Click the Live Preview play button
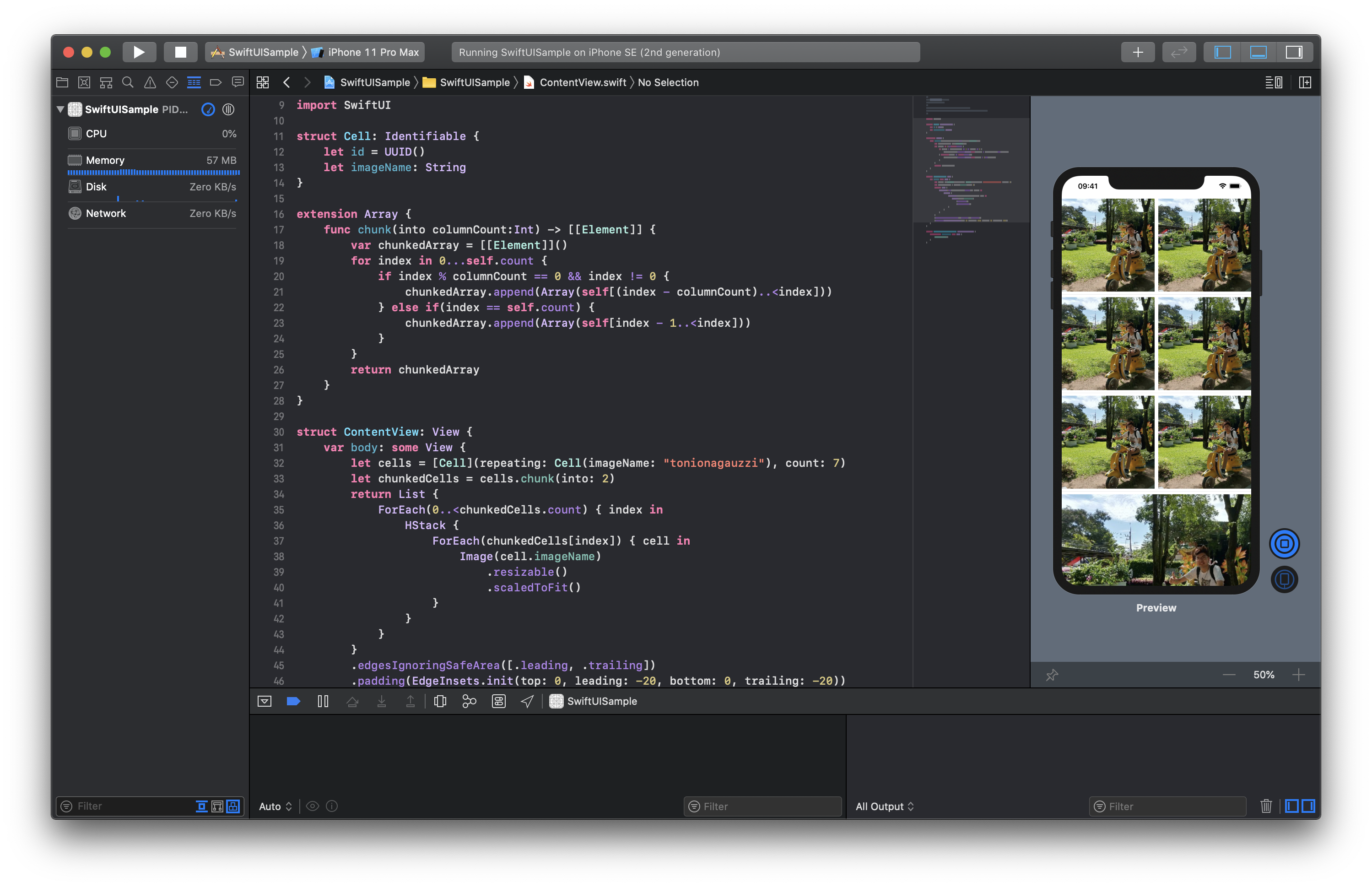The height and width of the screenshot is (887, 1372). point(1284,544)
